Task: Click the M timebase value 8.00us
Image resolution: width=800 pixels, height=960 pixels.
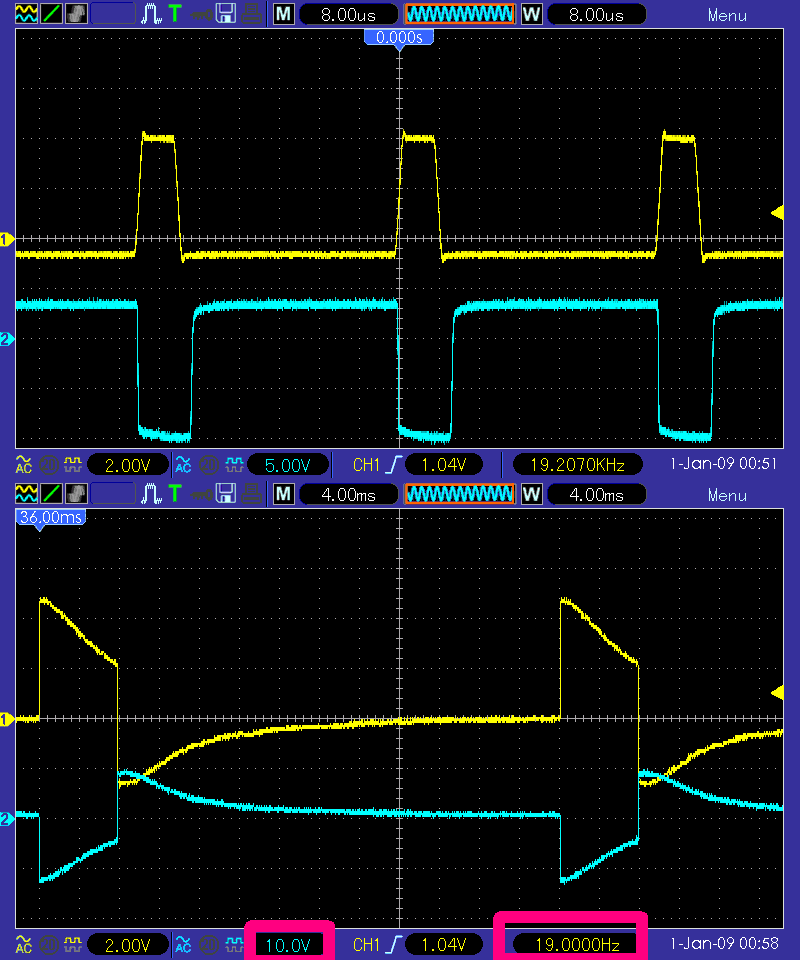Action: click(x=348, y=14)
